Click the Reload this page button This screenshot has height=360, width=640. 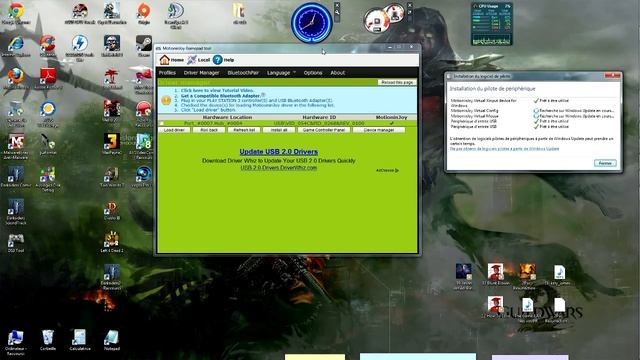(x=397, y=82)
